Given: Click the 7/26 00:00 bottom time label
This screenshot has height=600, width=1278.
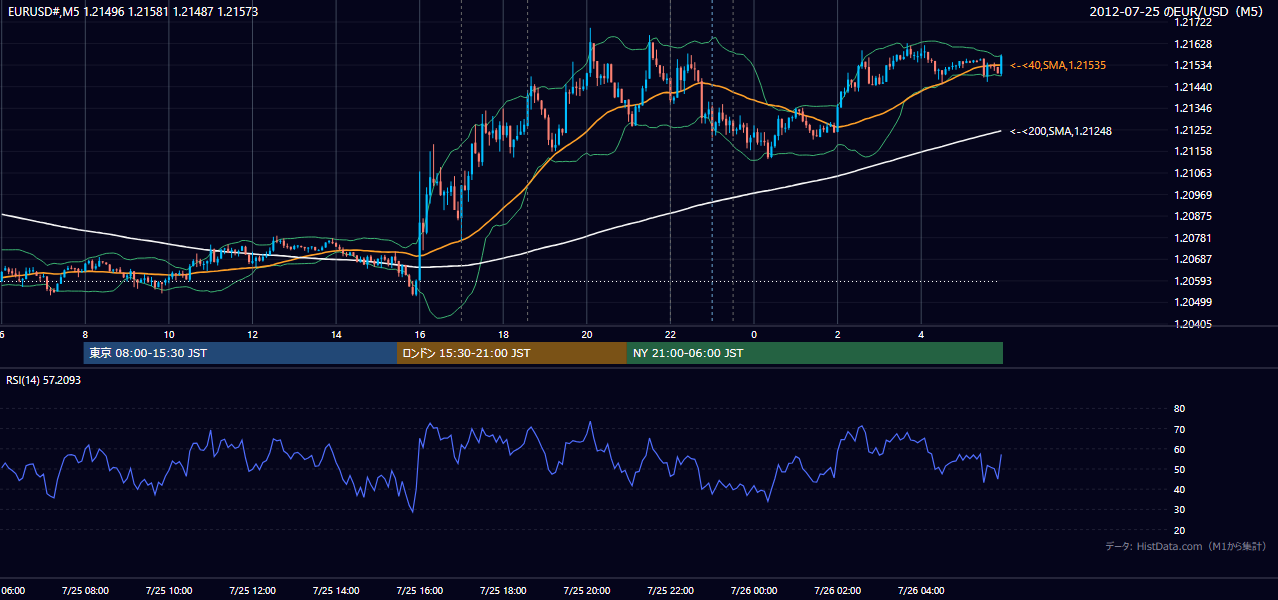Looking at the screenshot, I should pos(754,590).
